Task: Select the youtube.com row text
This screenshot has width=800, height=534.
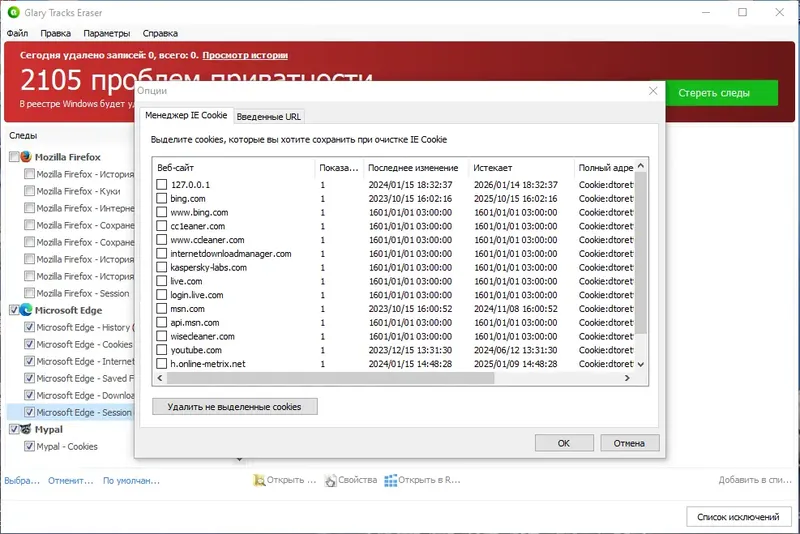Action: pyautogui.click(x=196, y=350)
